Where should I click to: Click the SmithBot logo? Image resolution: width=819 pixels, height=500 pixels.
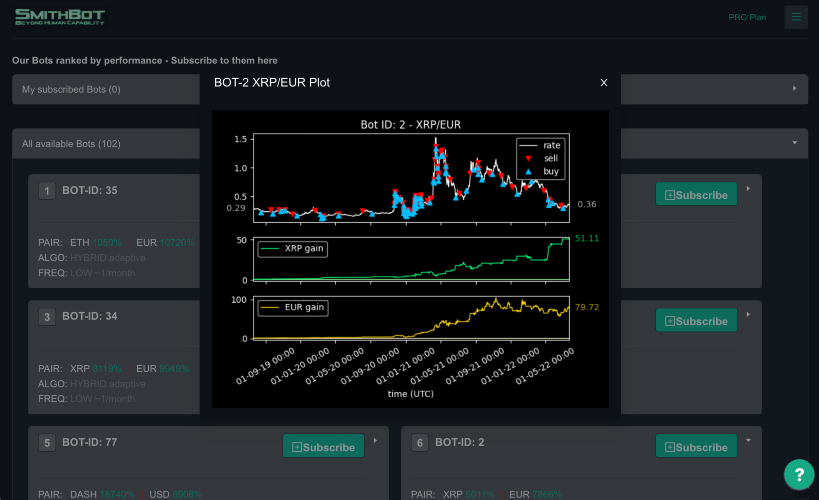60,17
